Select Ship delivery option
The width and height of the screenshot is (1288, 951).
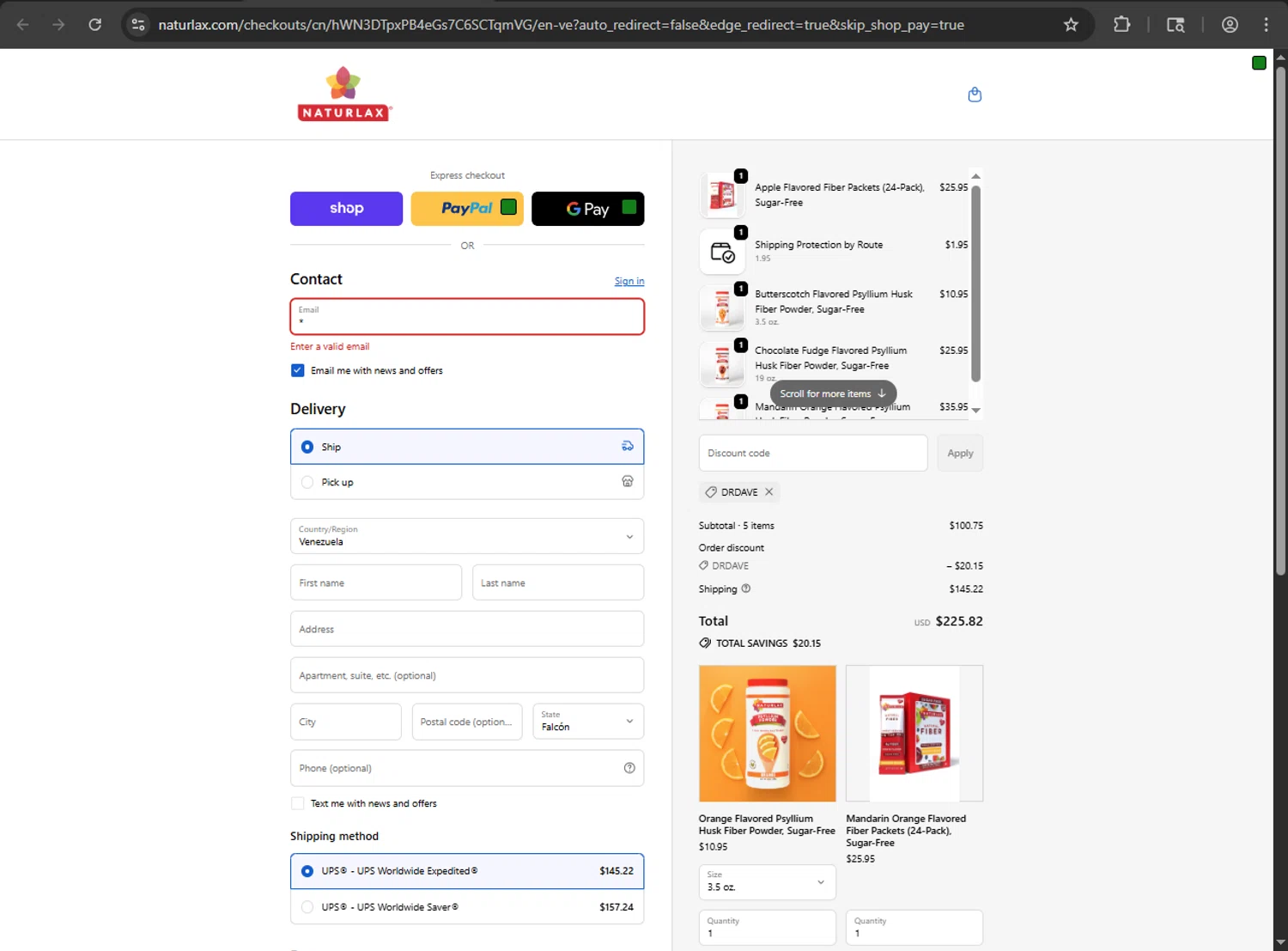coord(467,447)
